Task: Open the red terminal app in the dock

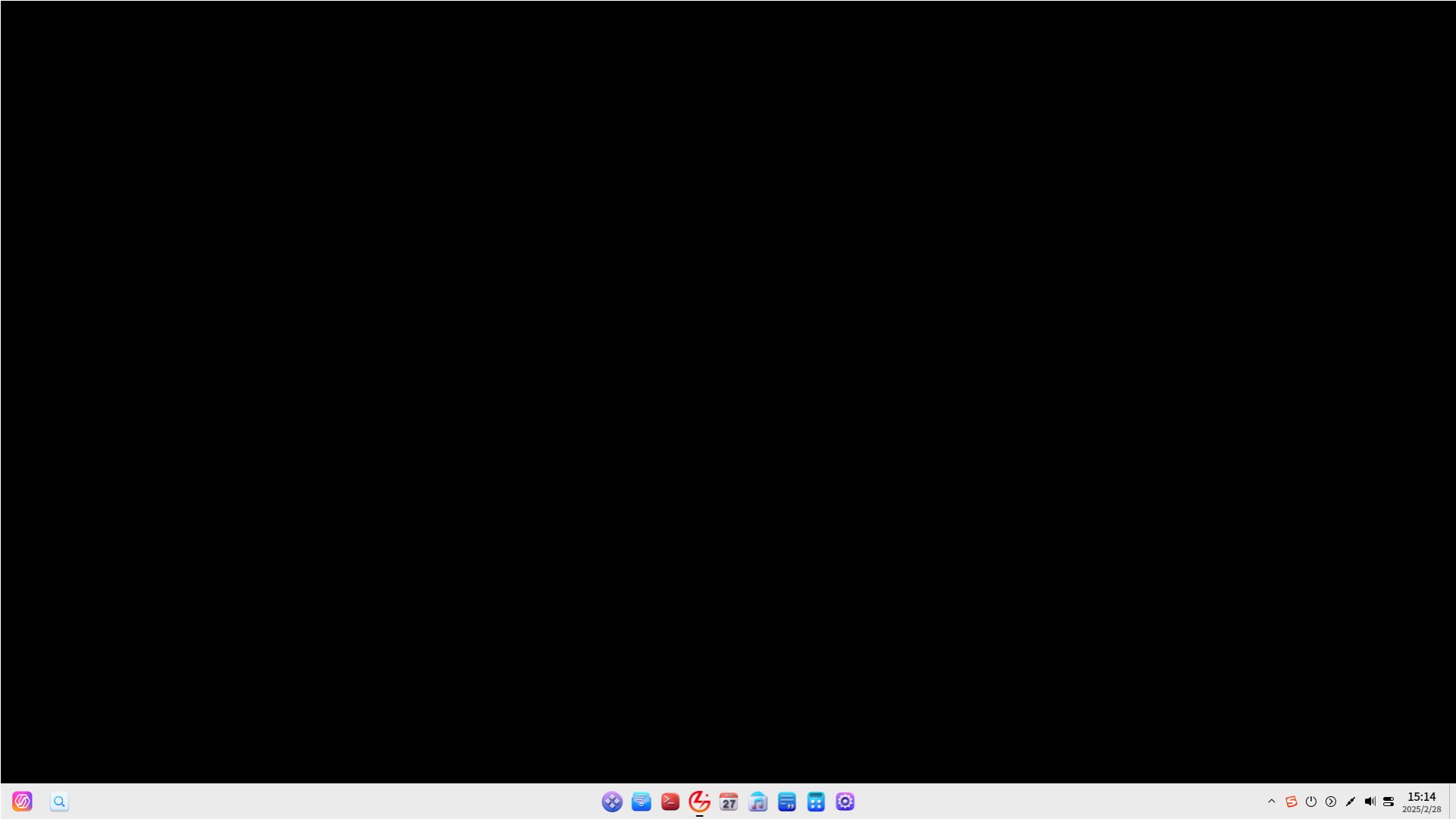Action: 670,802
